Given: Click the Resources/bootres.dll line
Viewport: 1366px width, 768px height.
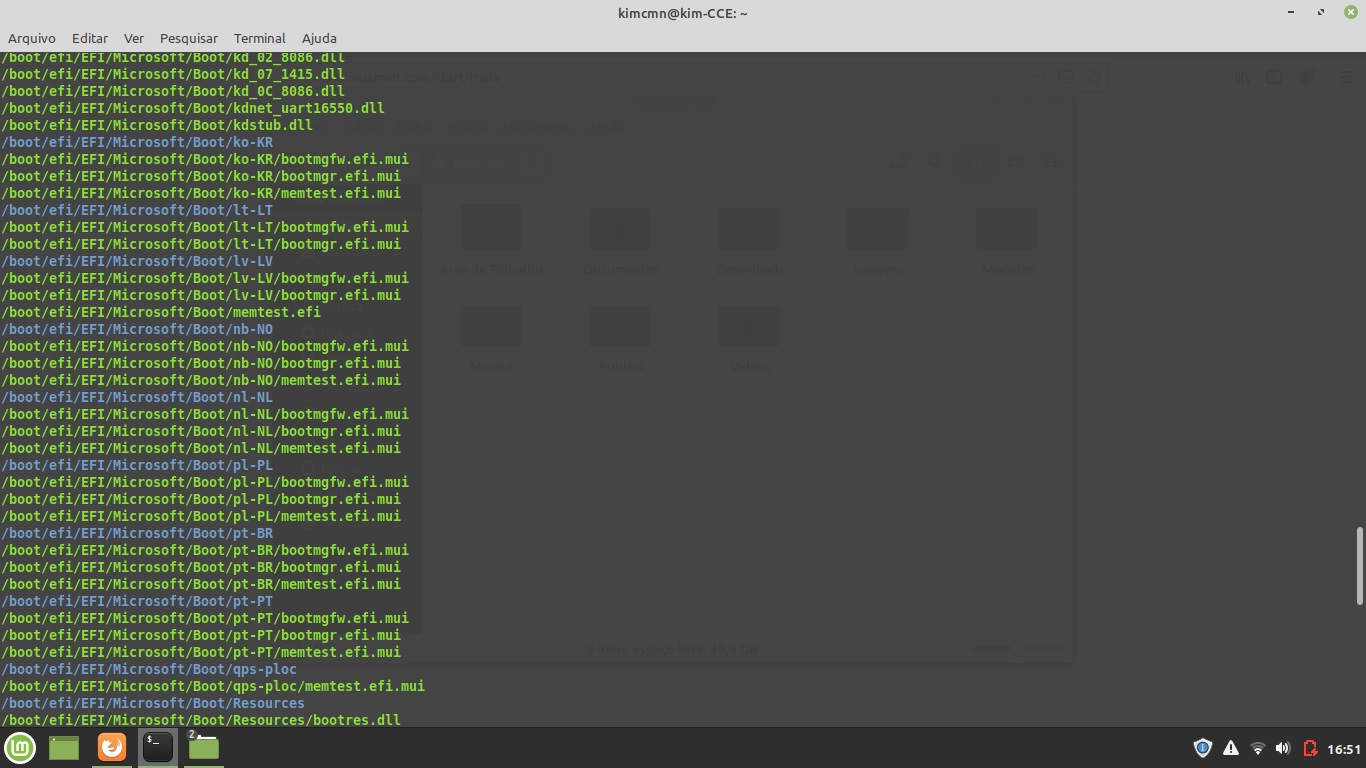Looking at the screenshot, I should 201,720.
